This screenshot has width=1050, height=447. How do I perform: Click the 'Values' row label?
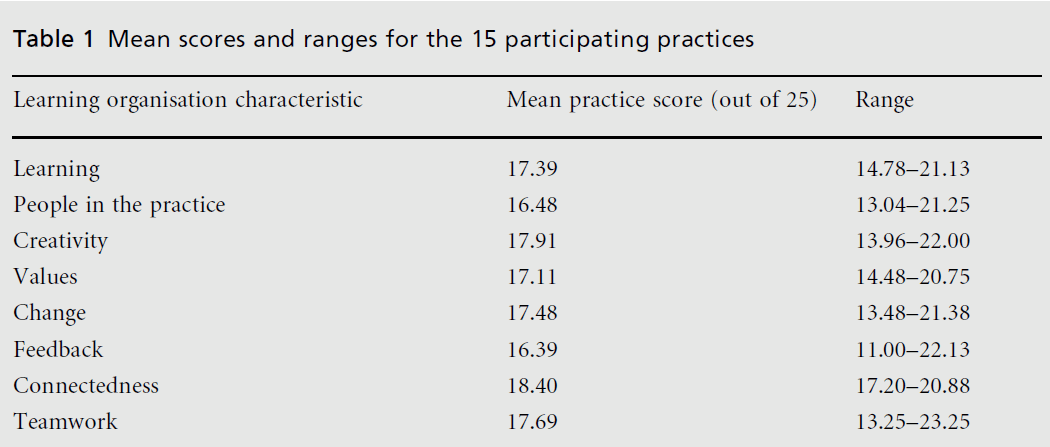coord(45,277)
